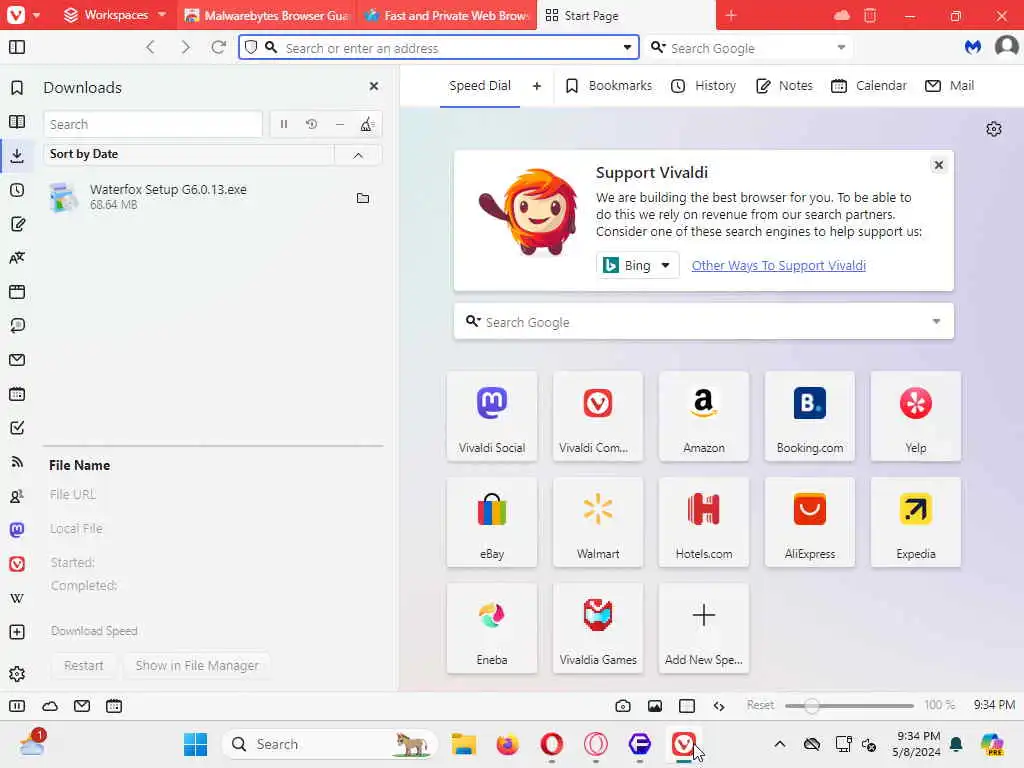Click Show in File Manager button
1024x768 pixels.
tap(197, 665)
